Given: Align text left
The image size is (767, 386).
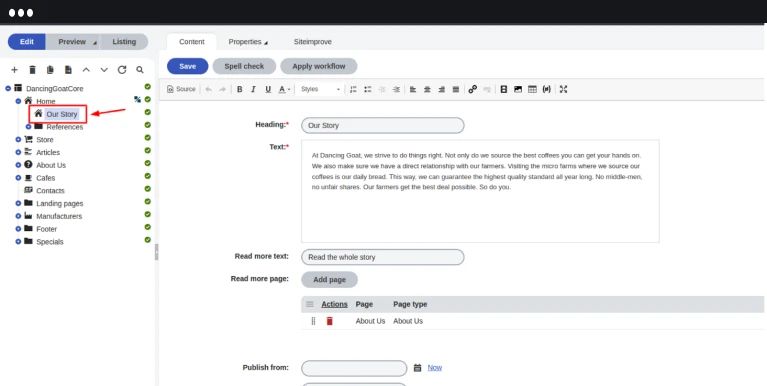Looking at the screenshot, I should tap(413, 89).
